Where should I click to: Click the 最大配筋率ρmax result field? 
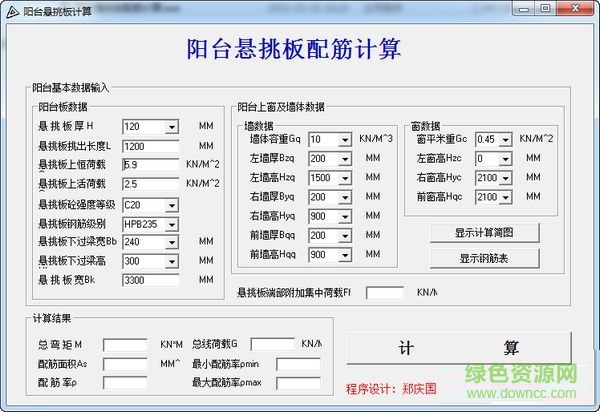[298, 383]
